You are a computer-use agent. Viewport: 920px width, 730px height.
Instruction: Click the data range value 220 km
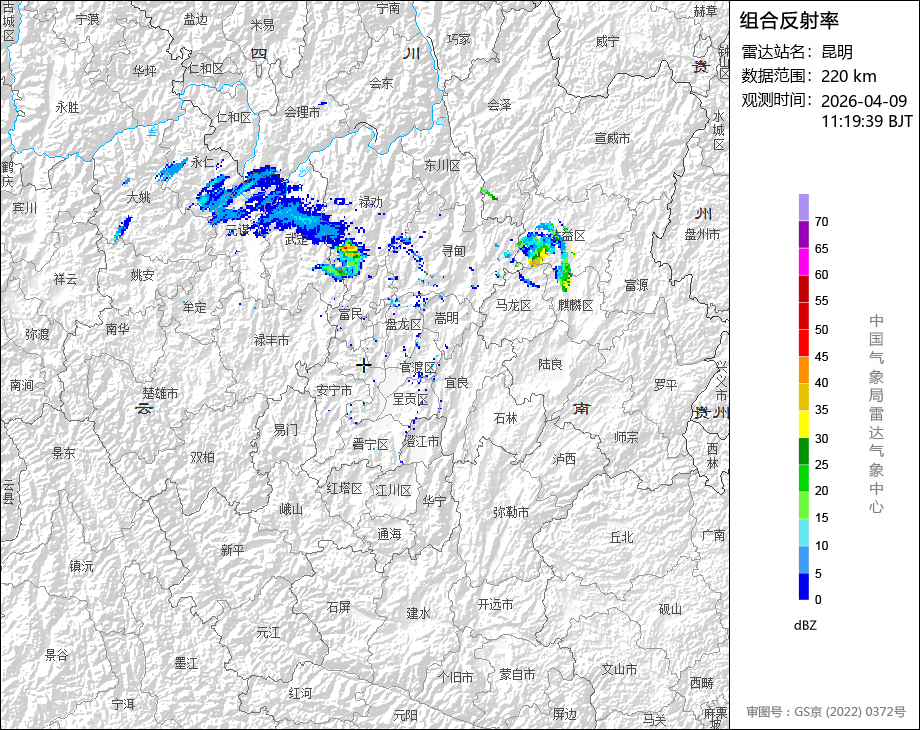tap(848, 76)
